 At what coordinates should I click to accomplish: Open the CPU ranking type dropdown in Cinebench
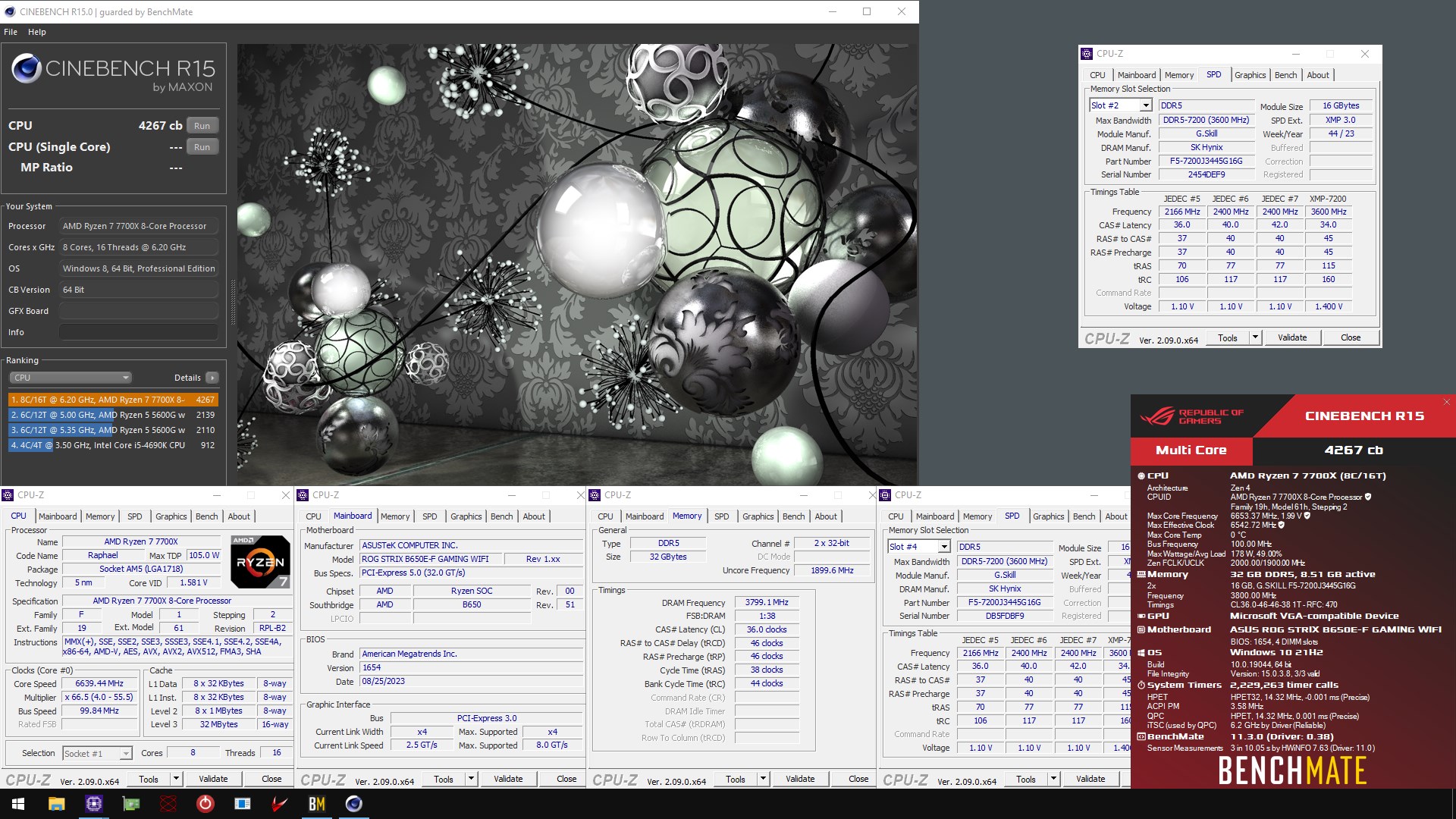(71, 378)
